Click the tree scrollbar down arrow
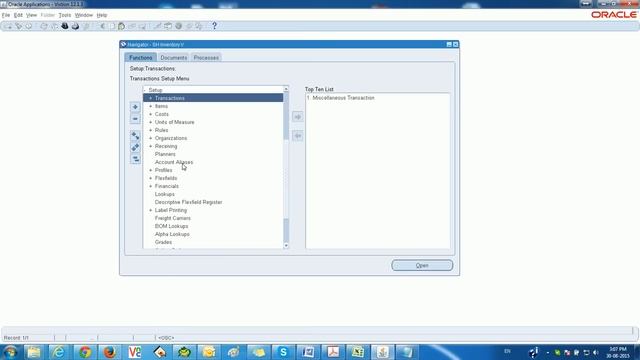The image size is (640, 360). point(286,246)
